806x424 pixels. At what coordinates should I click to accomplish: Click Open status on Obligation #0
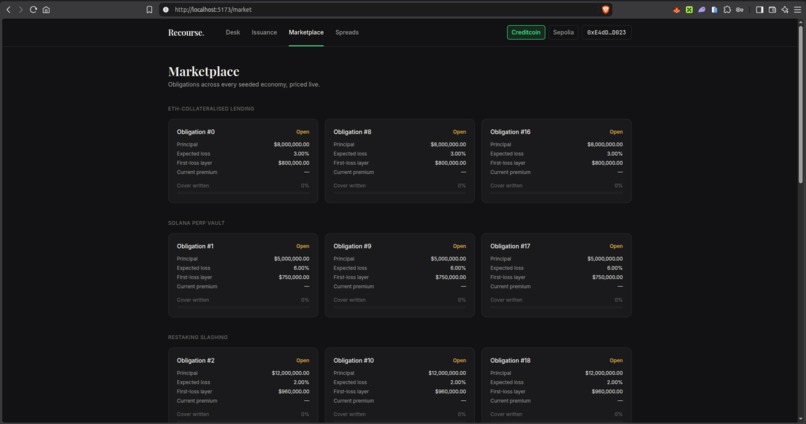303,132
